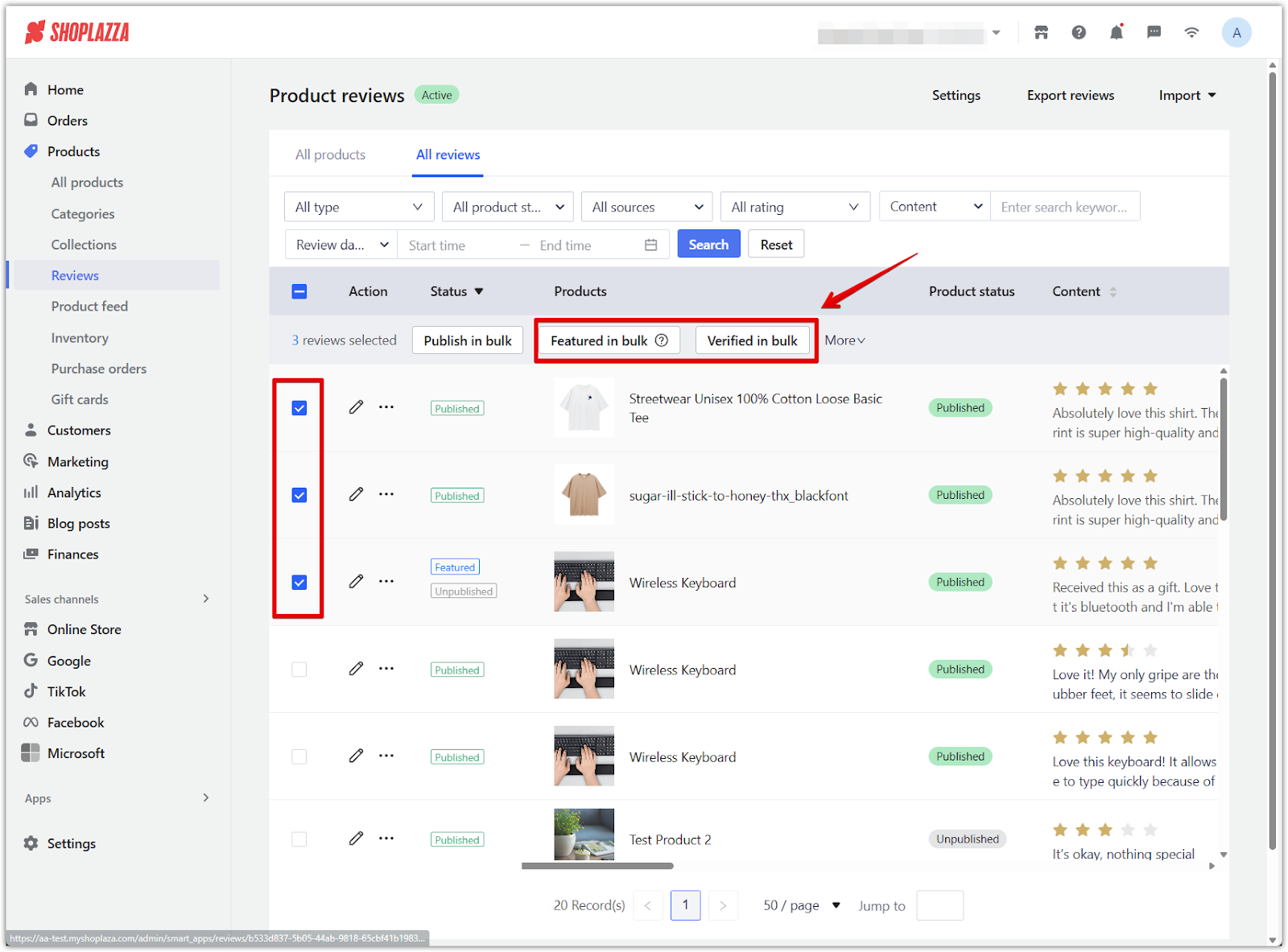Open the Review date dropdown
This screenshot has width=1288, height=952.
tap(341, 245)
